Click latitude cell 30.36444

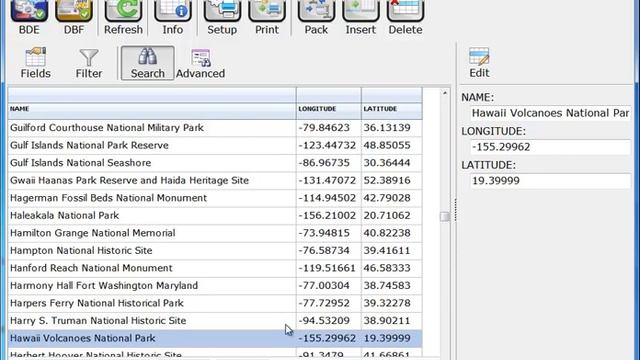pyautogui.click(x=392, y=163)
